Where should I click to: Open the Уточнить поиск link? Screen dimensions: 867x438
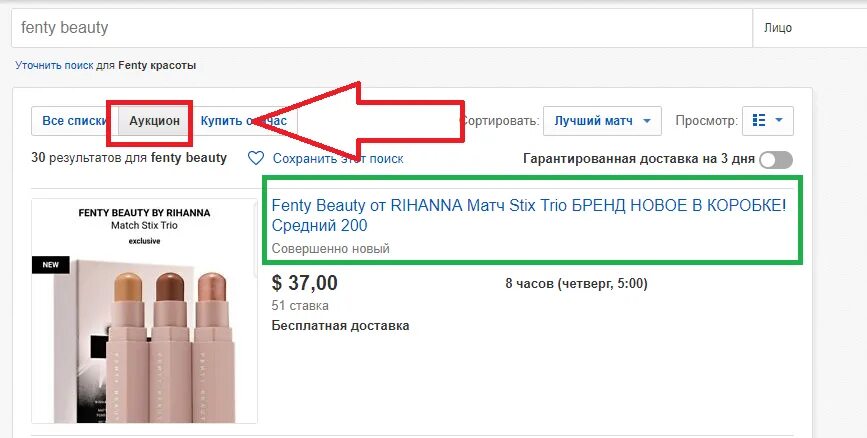point(54,65)
